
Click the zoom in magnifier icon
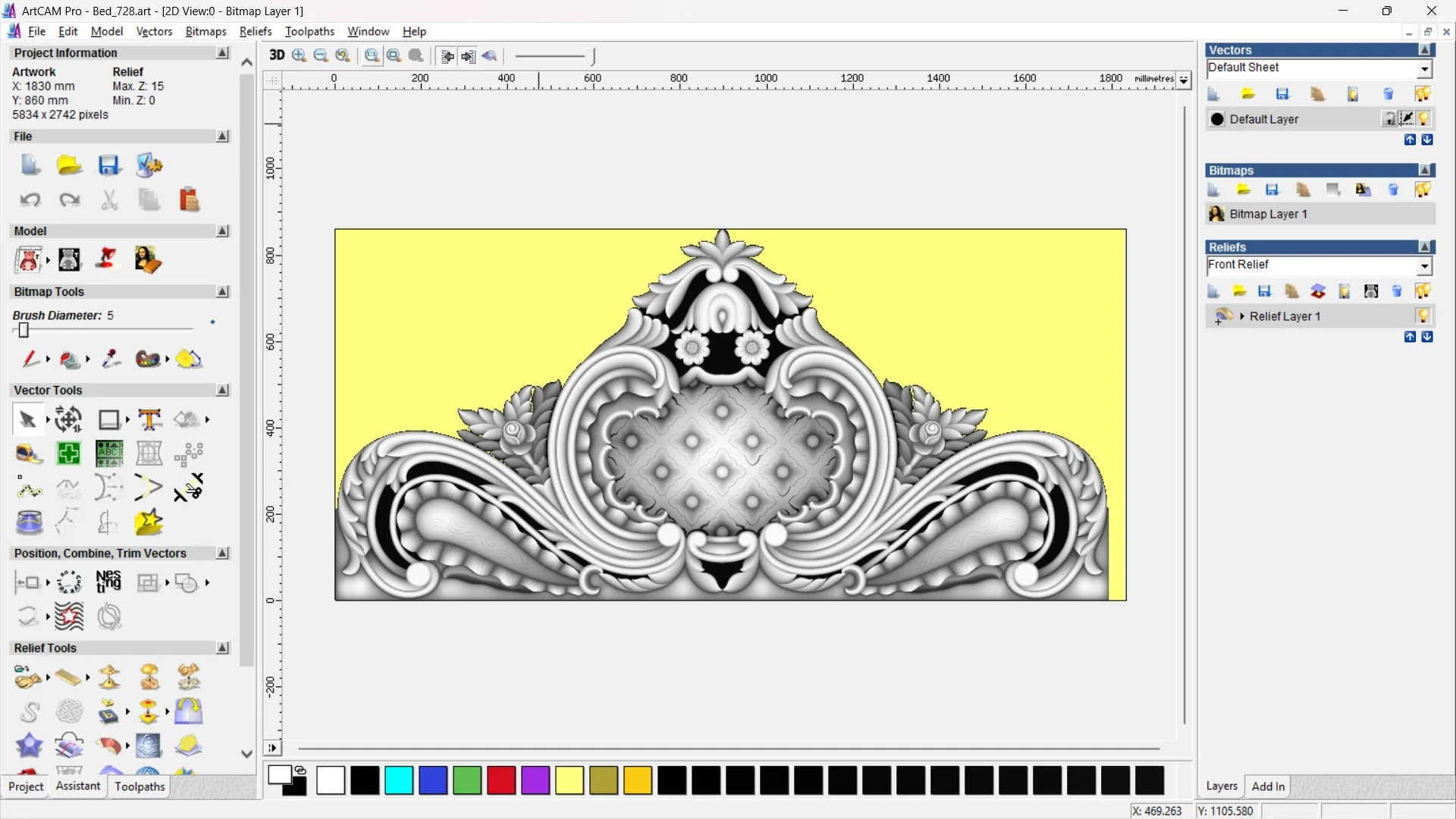[299, 55]
